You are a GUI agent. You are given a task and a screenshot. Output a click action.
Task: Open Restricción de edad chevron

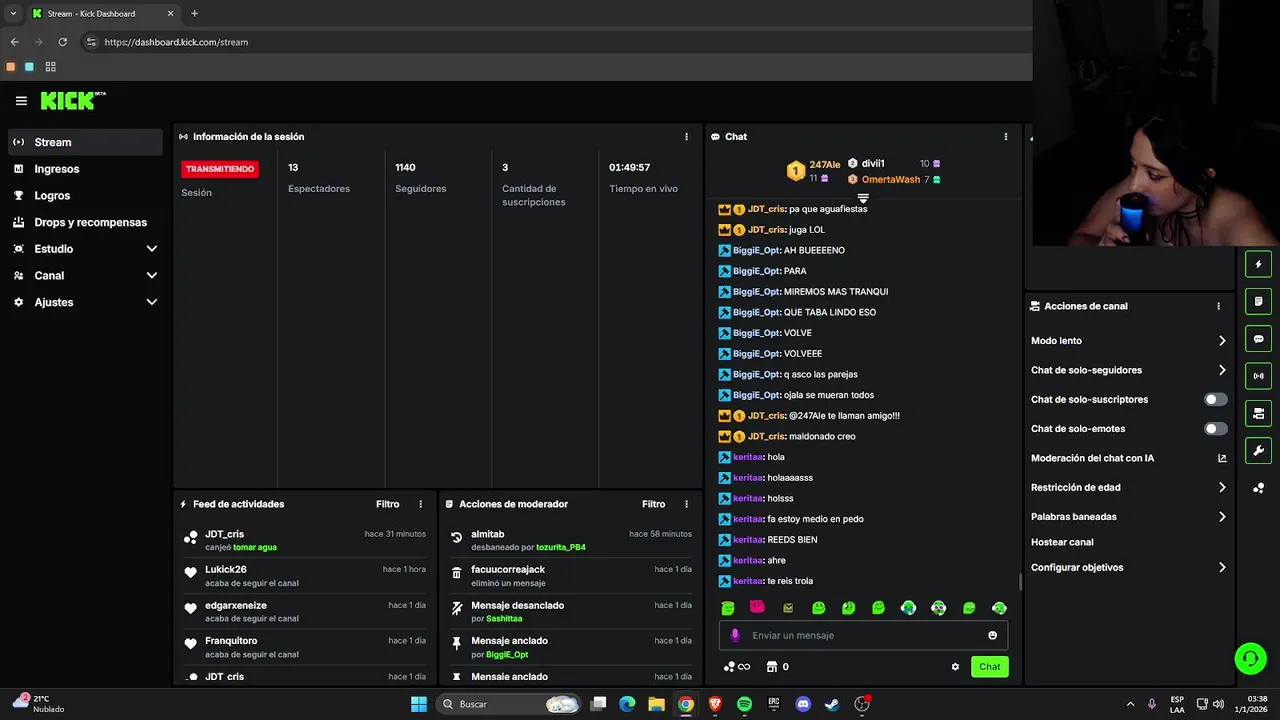[x=1222, y=488]
